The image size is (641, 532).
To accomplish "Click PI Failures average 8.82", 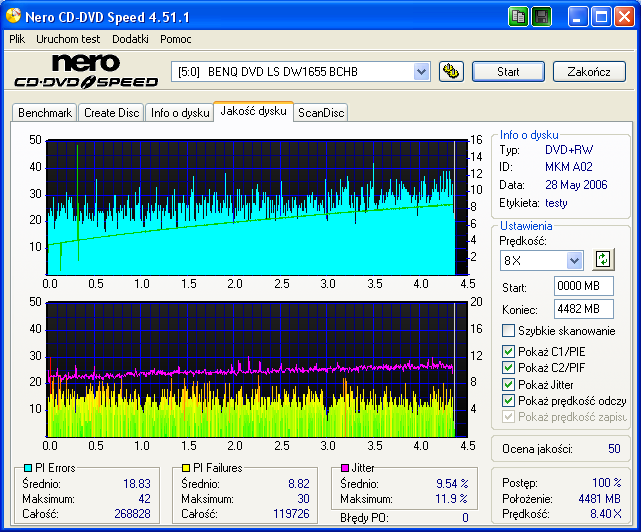I will coord(299,484).
